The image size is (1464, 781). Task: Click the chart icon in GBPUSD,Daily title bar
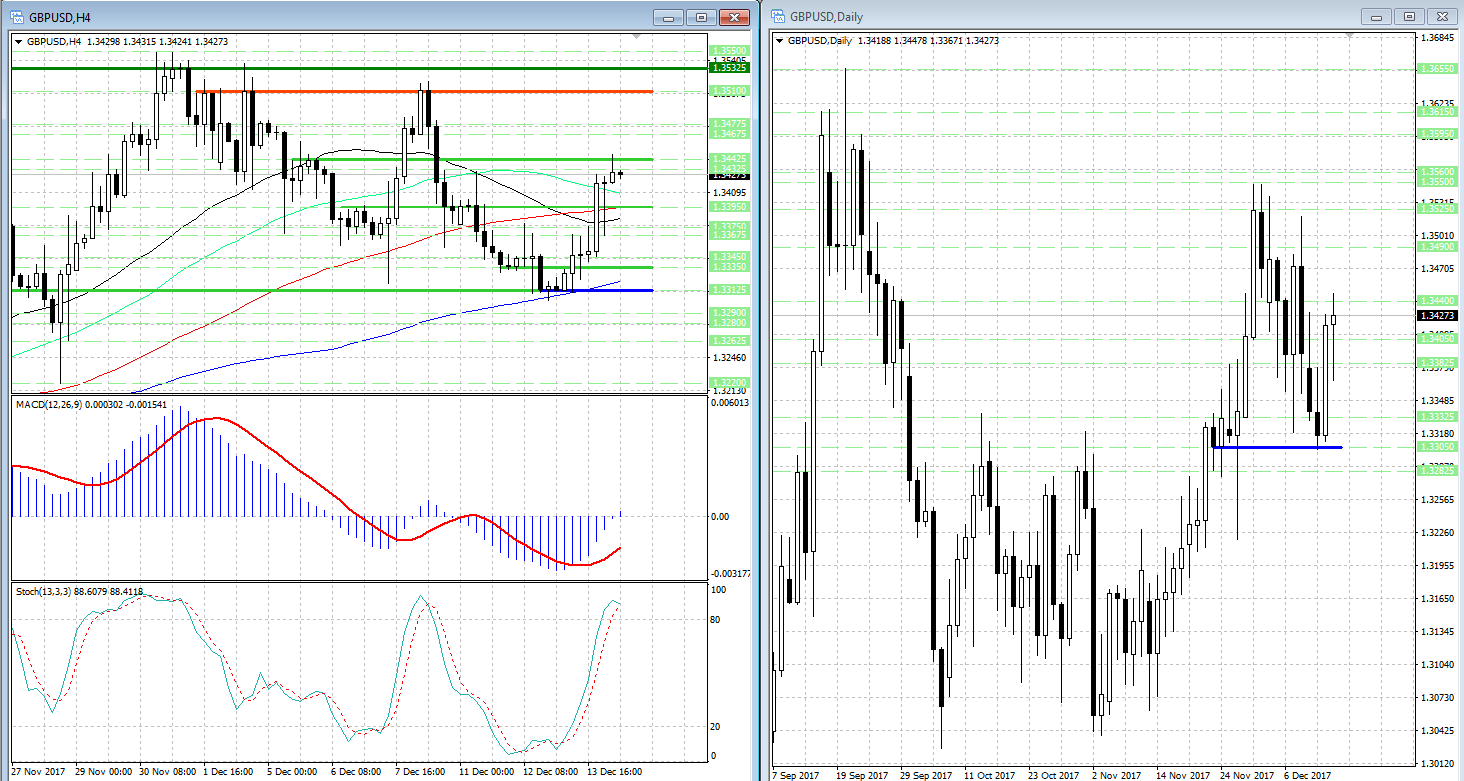(778, 17)
